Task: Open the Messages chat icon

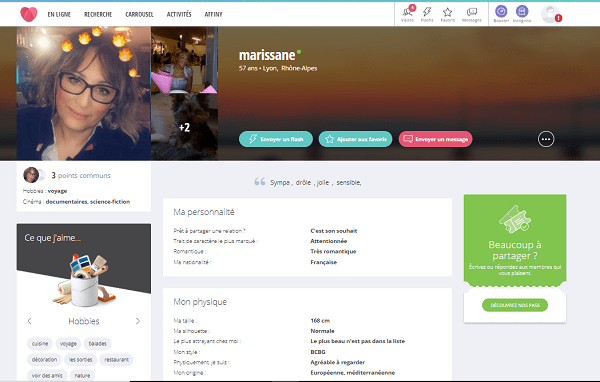Action: click(x=471, y=14)
